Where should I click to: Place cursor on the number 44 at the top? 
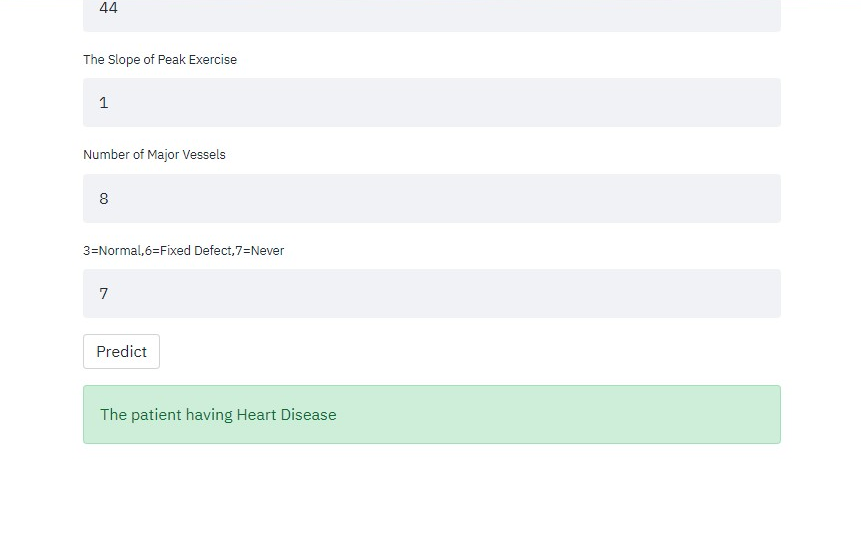click(109, 8)
